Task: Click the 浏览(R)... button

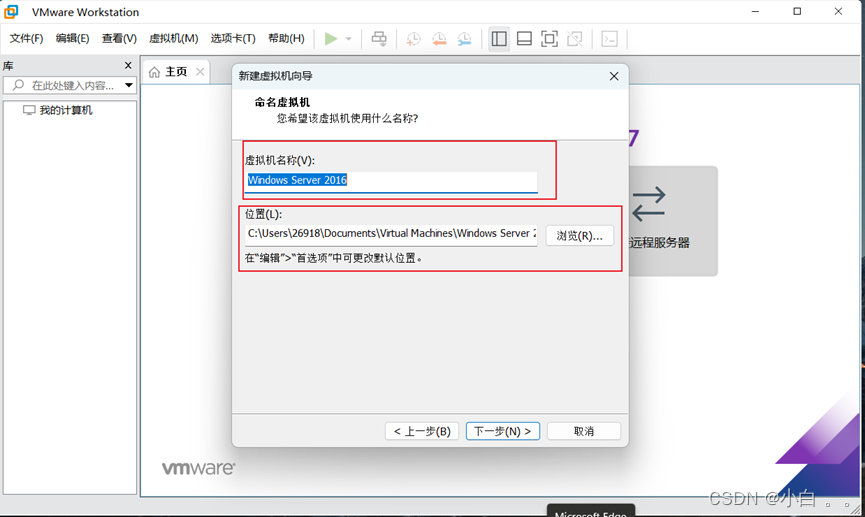Action: (579, 236)
